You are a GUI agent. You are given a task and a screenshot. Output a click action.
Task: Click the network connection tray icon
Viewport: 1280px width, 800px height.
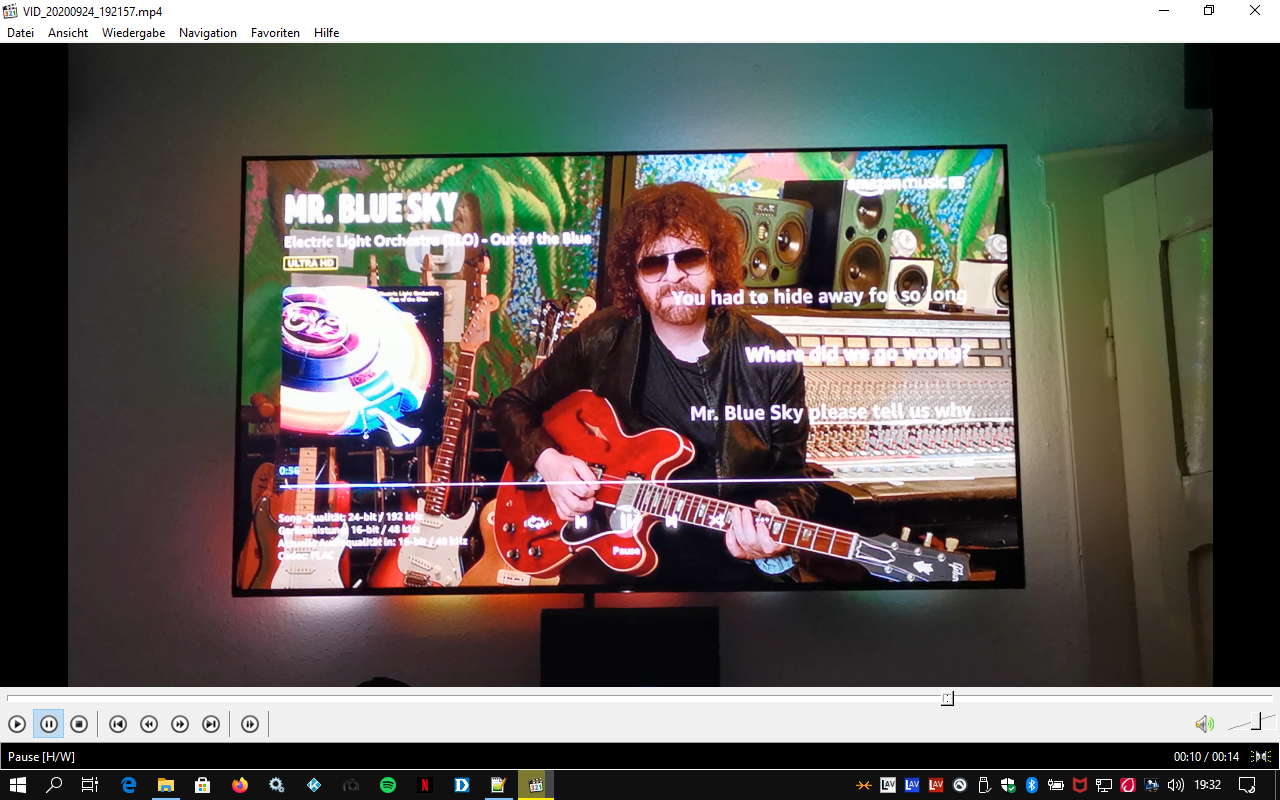point(1104,785)
